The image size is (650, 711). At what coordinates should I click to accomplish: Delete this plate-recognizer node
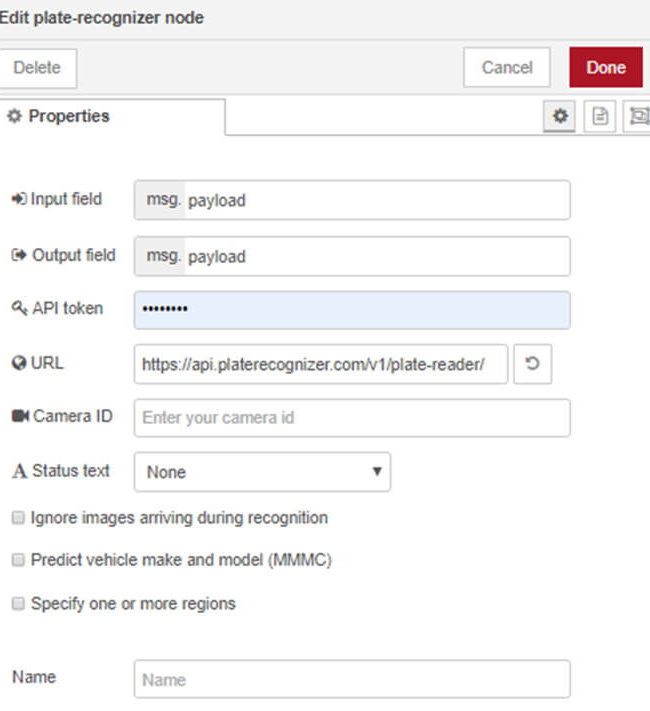(x=37, y=68)
